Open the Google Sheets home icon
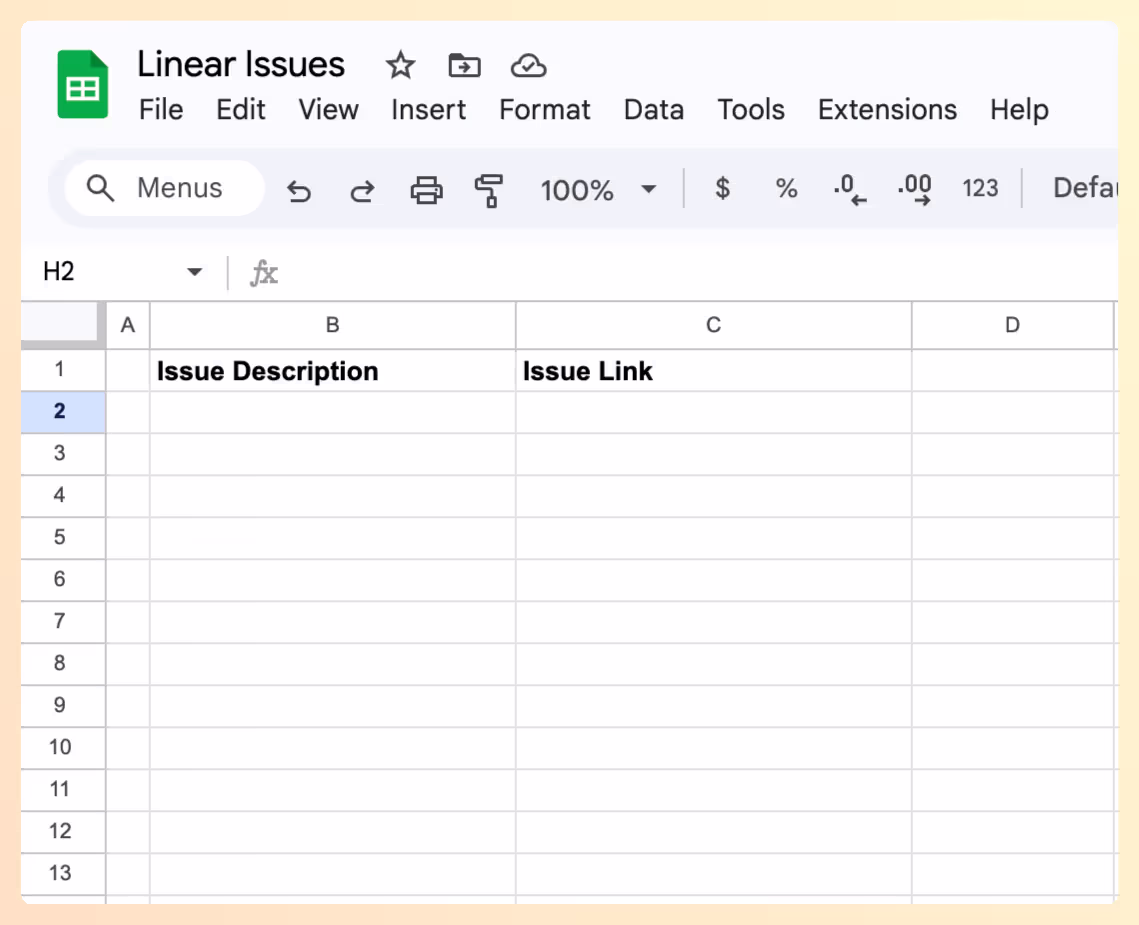Screen dimensions: 1139x925 tap(83, 84)
